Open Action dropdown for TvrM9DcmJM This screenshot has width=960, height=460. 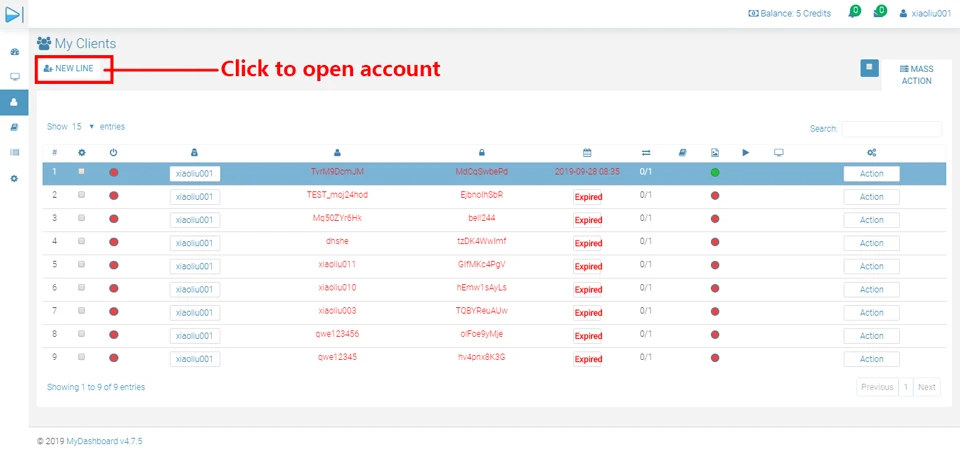click(871, 173)
